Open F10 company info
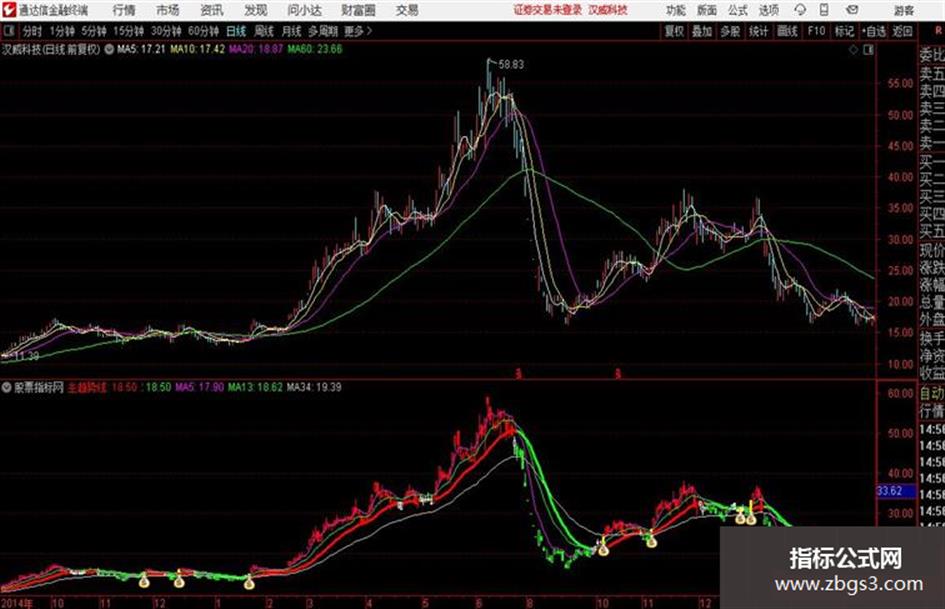The image size is (945, 609). click(816, 31)
